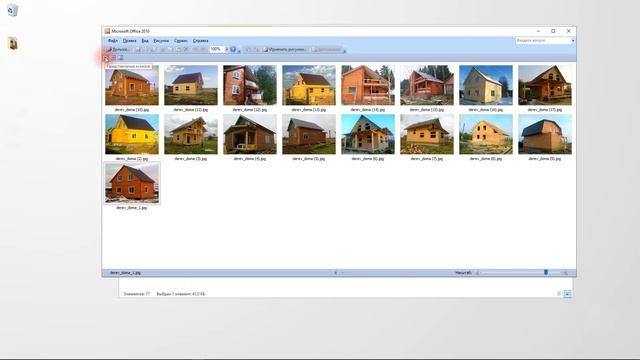This screenshot has height=360, width=640.
Task: Click the blue Help icon in toolbar
Action: [x=233, y=49]
